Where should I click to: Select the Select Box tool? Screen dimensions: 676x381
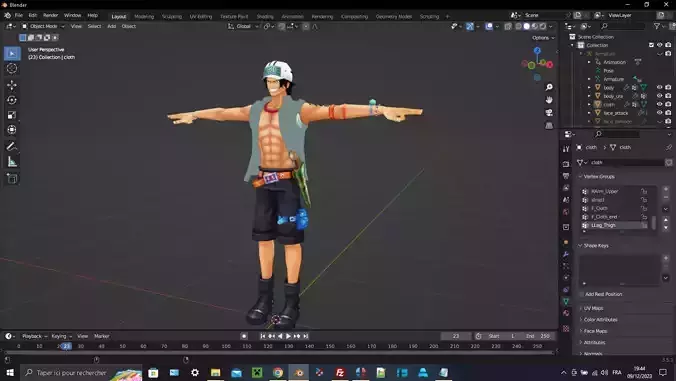click(12, 53)
